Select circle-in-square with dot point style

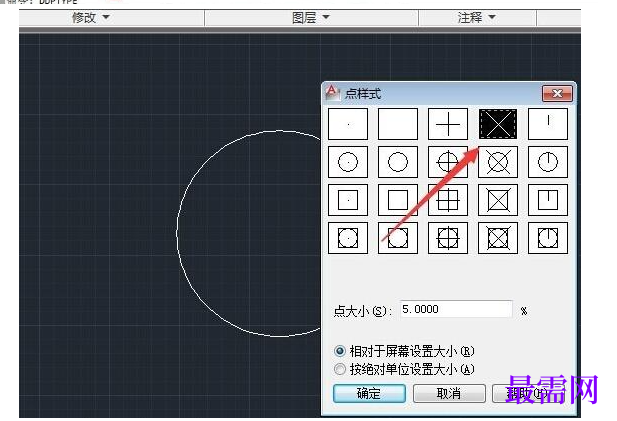click(x=348, y=238)
